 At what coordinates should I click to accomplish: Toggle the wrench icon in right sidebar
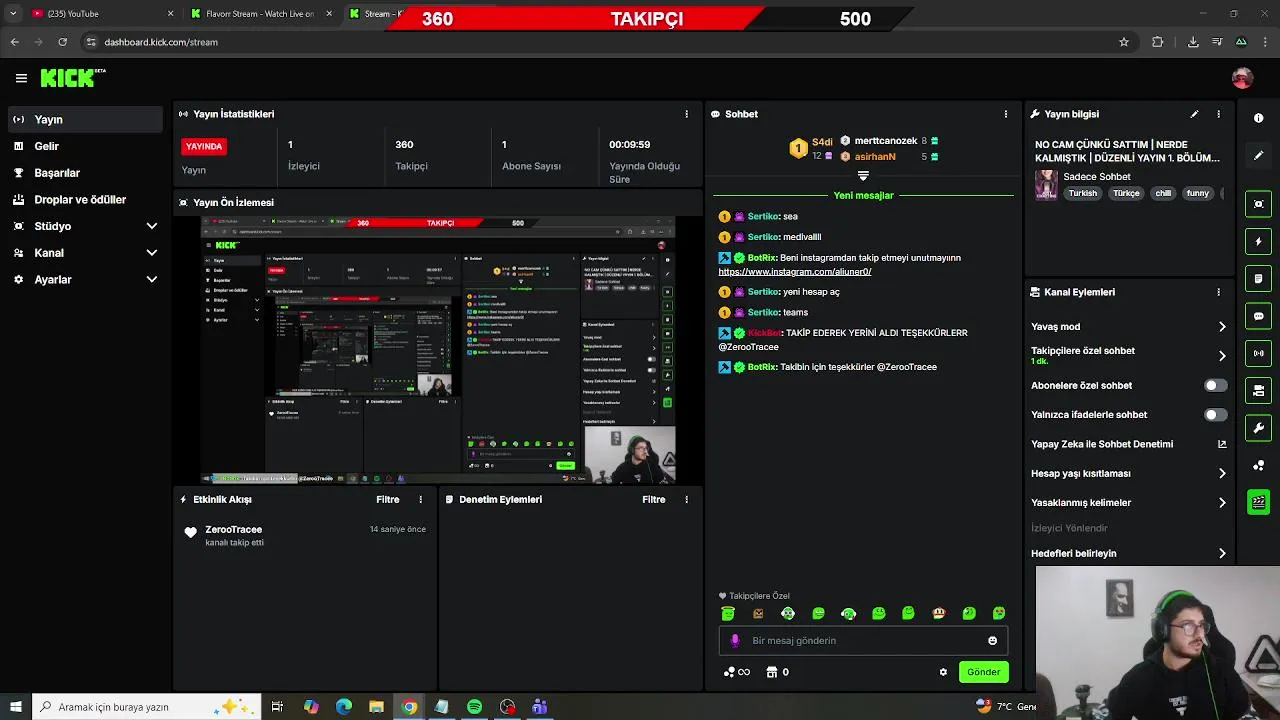[x=1258, y=428]
